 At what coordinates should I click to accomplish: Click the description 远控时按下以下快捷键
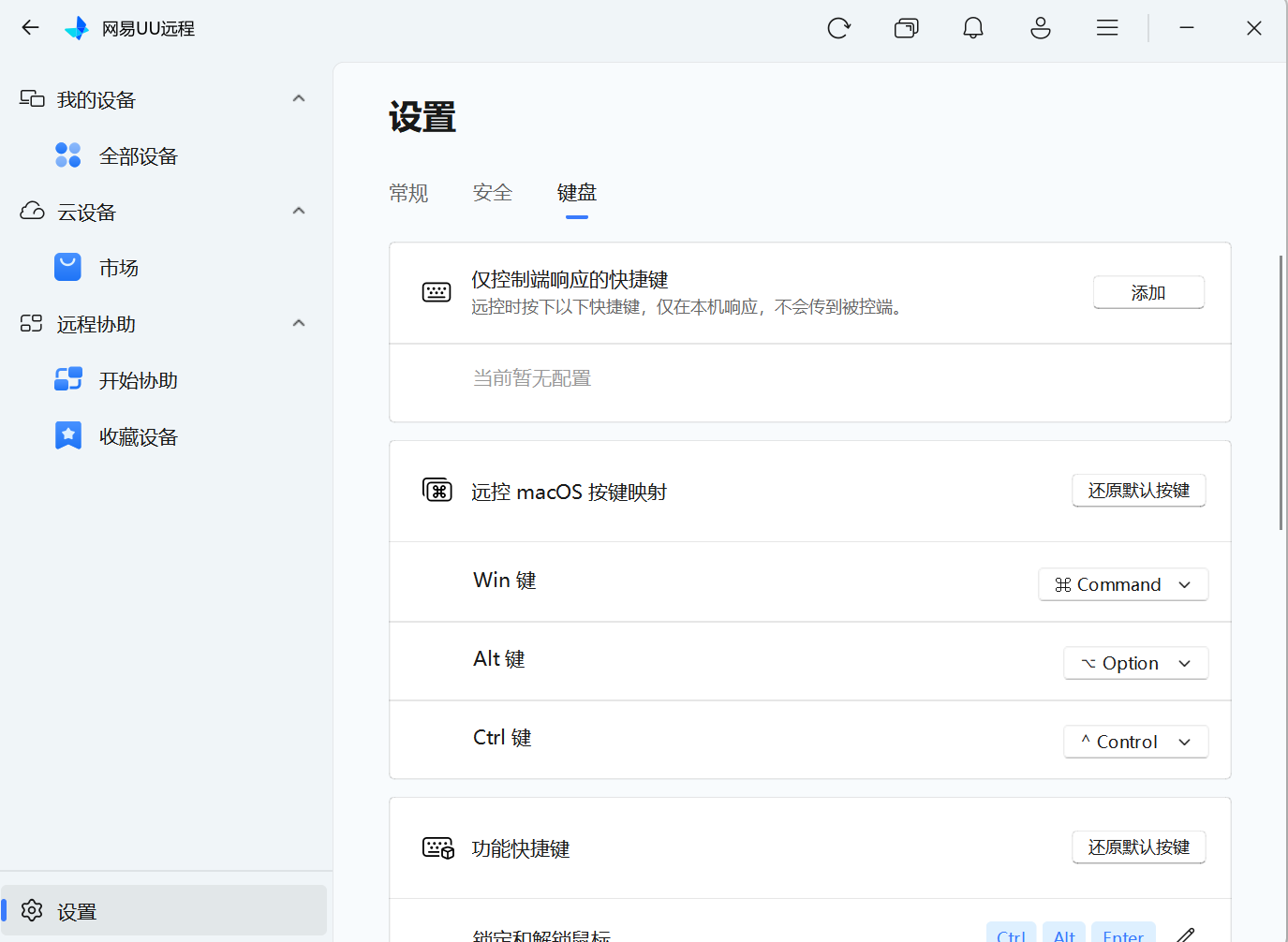point(688,306)
